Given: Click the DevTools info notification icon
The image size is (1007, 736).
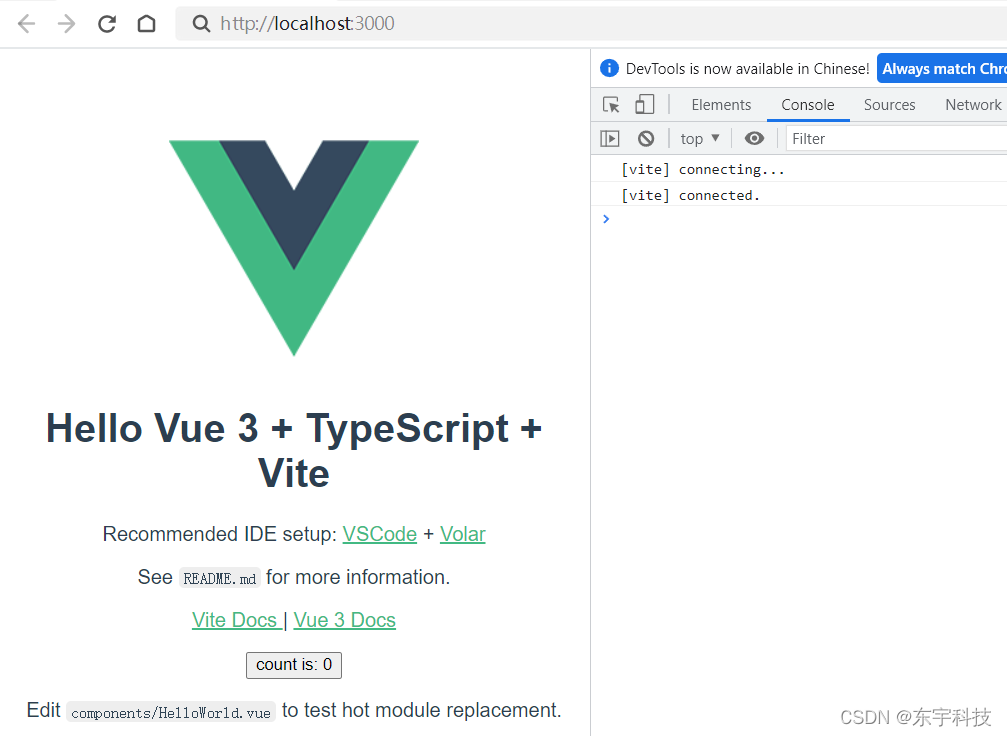Looking at the screenshot, I should point(609,68).
